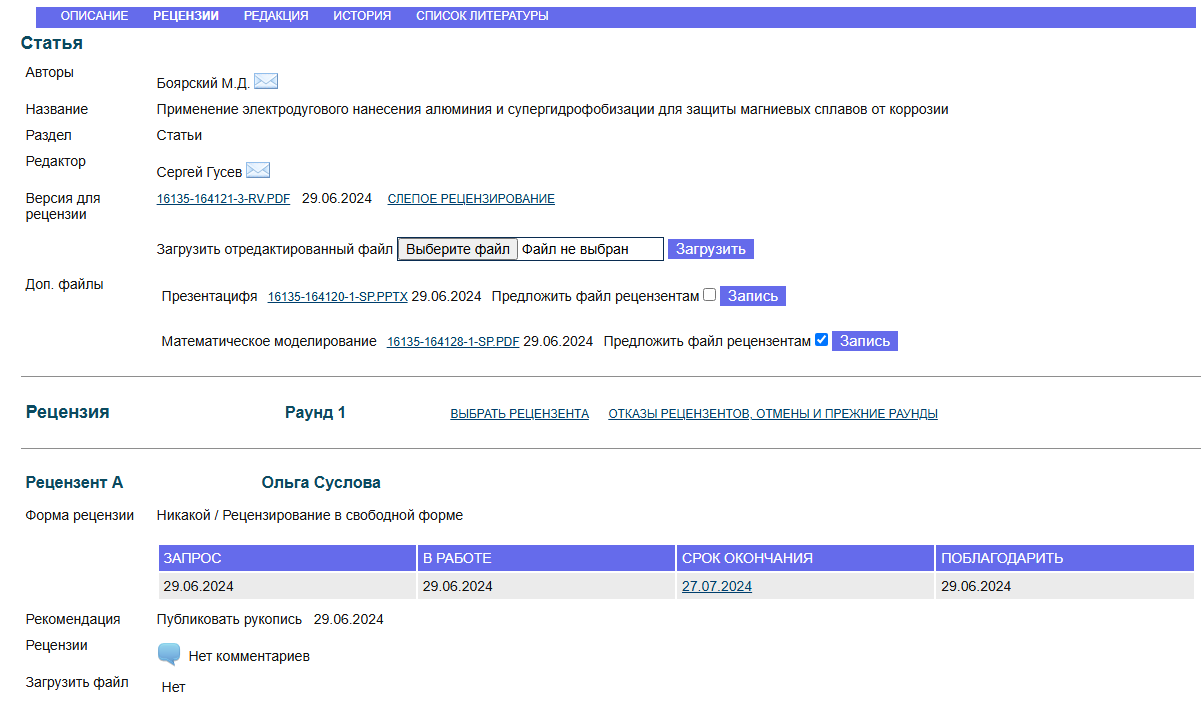Viewport: 1202px width, 711px height.
Task: Click the ЗАПРОС column header
Action: pyautogui.click(x=287, y=558)
